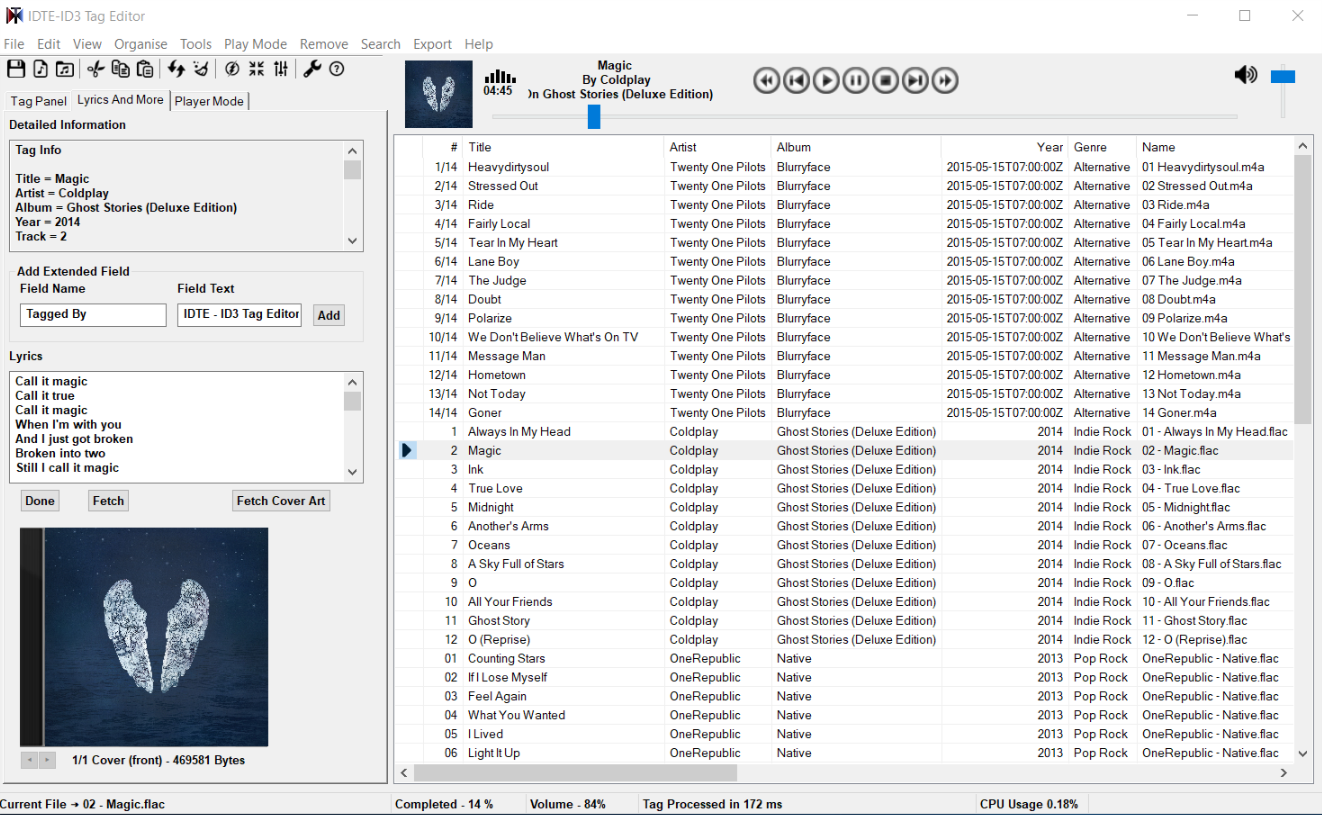Screen dimensions: 1322x815
Task: Click the Field Text input box
Action: pyautogui.click(x=240, y=315)
